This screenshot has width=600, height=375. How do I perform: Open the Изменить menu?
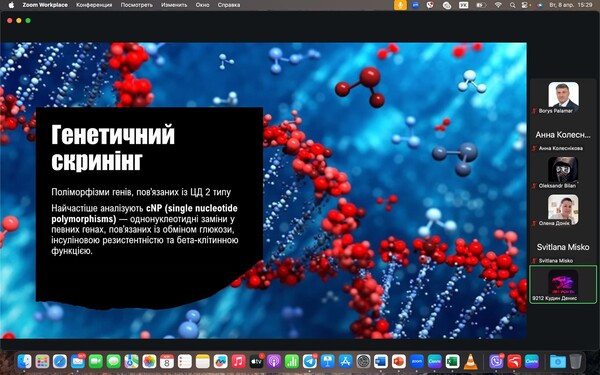coord(174,5)
